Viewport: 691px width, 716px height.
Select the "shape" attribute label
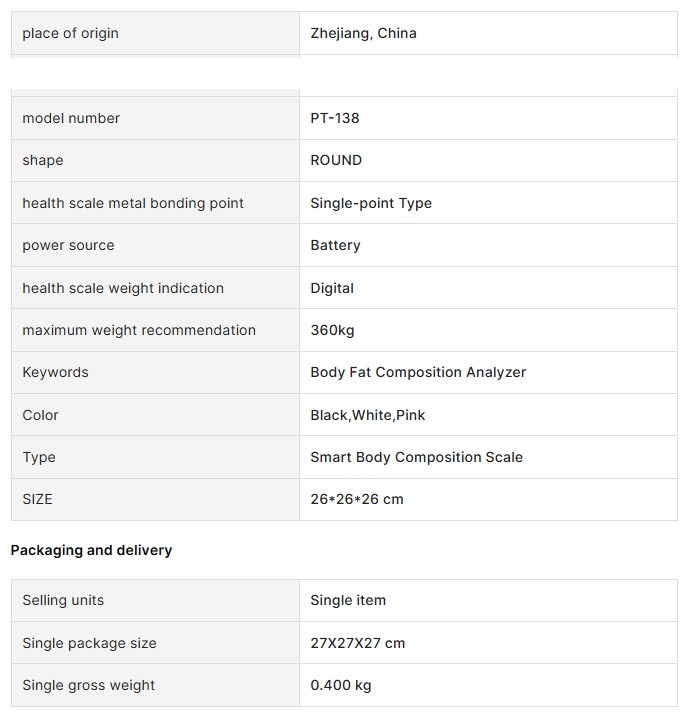[43, 160]
